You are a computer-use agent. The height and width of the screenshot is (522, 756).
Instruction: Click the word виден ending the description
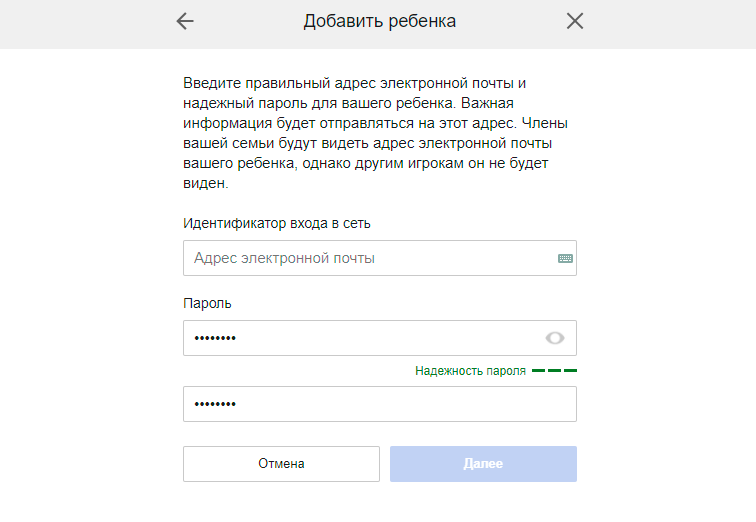point(205,184)
